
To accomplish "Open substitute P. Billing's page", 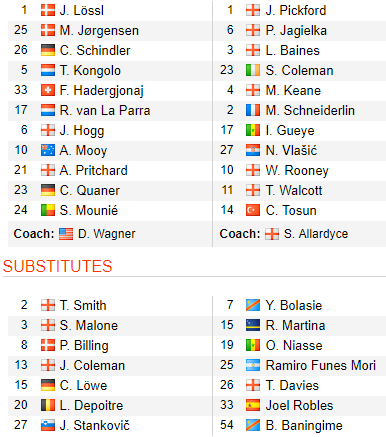I will [84, 346].
